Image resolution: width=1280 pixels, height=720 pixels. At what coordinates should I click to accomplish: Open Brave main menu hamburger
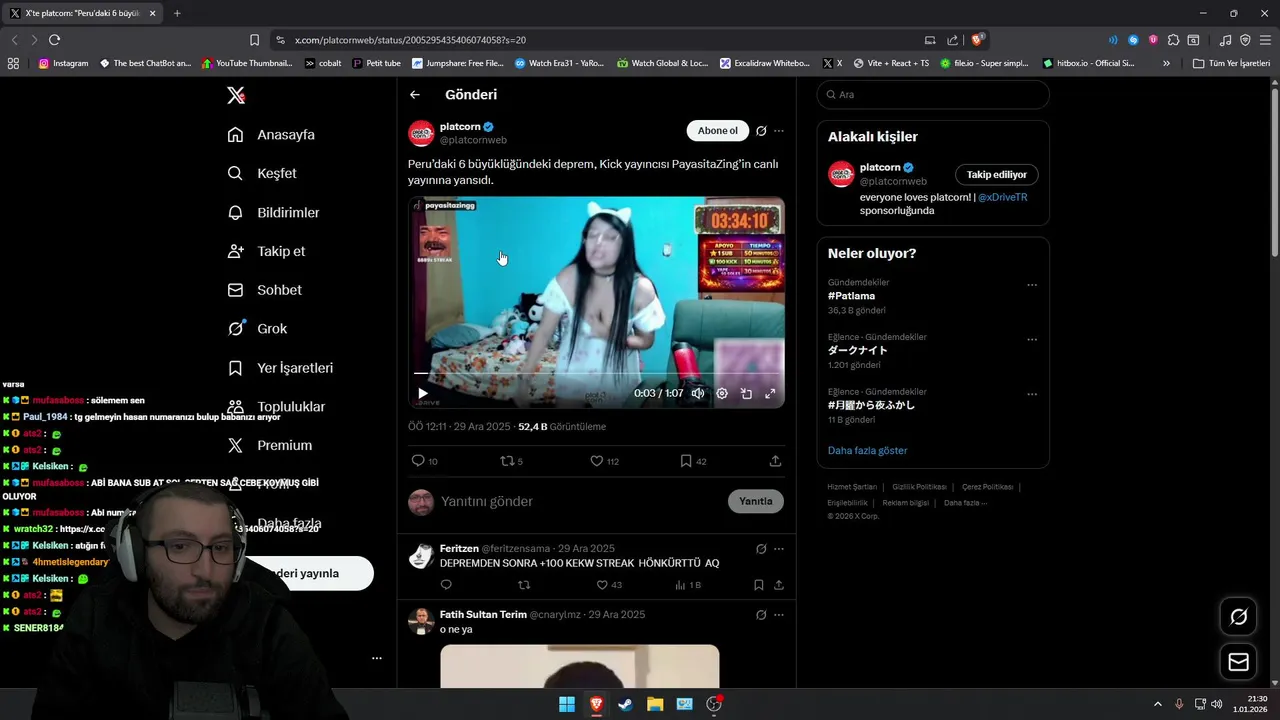1265,40
